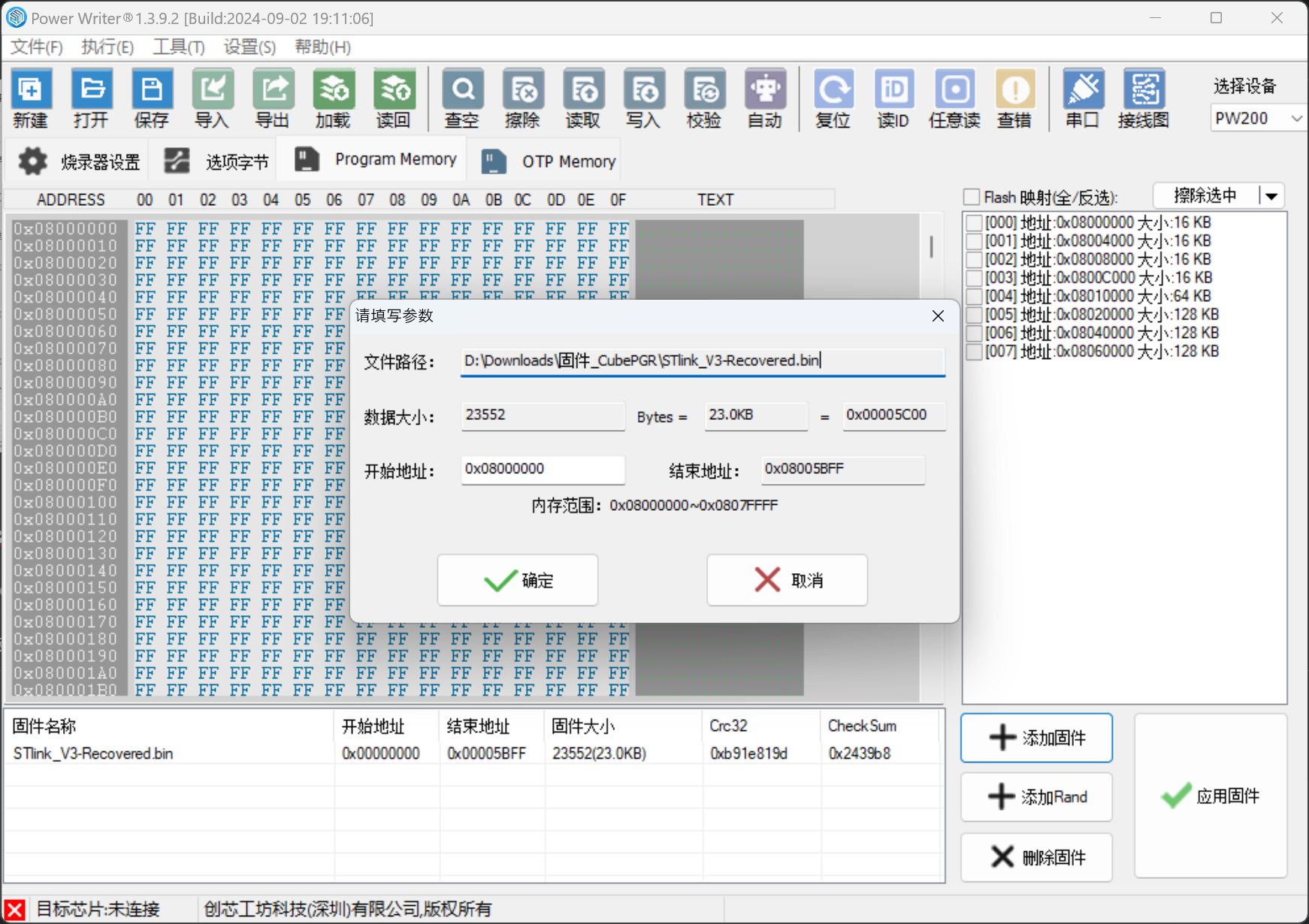Click the 打开 (Open) toolbar icon
Image resolution: width=1309 pixels, height=924 pixels.
pyautogui.click(x=91, y=98)
